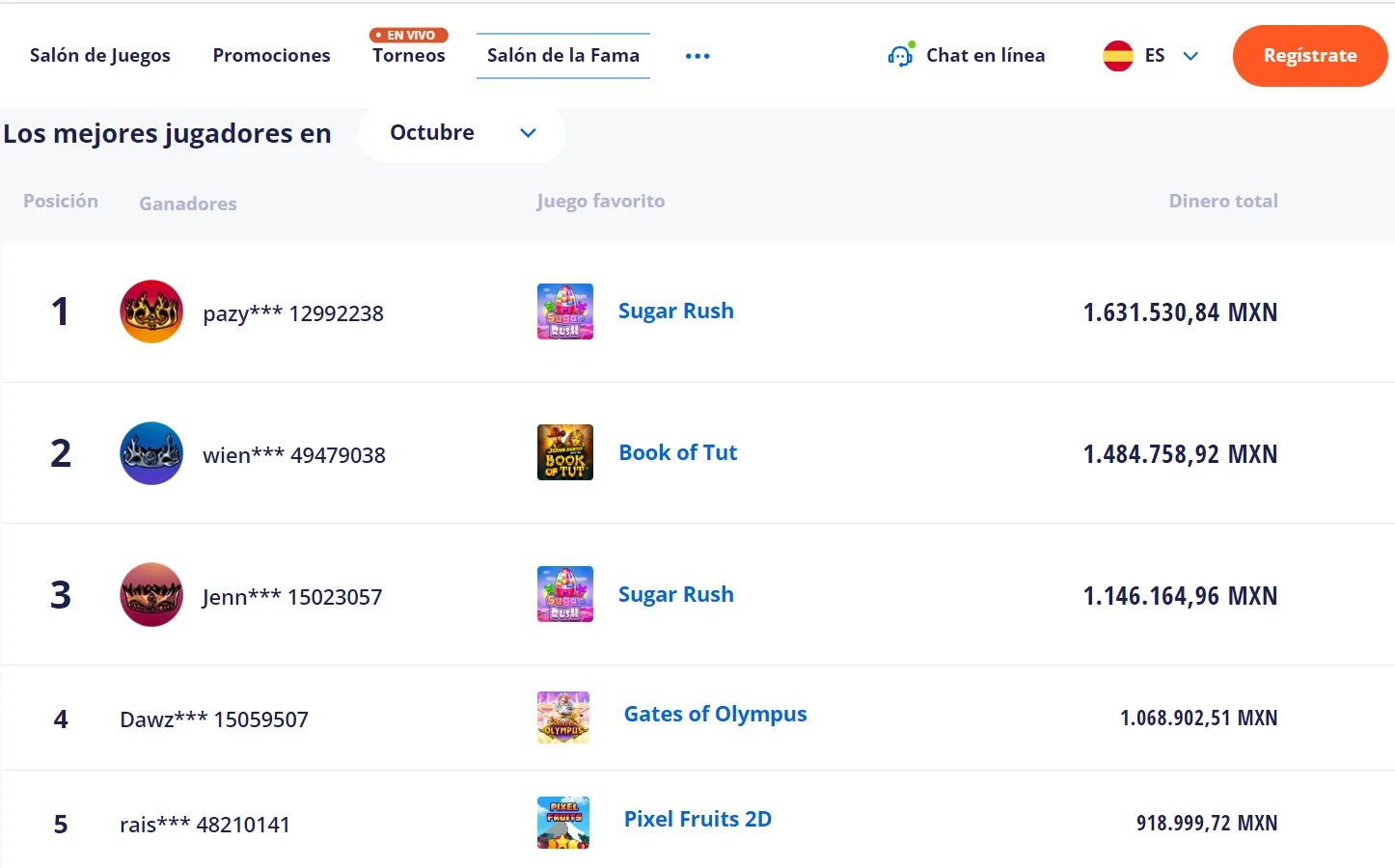The width and height of the screenshot is (1395, 868).
Task: Click the bronze crown avatar of Jenn***
Action: (x=151, y=595)
